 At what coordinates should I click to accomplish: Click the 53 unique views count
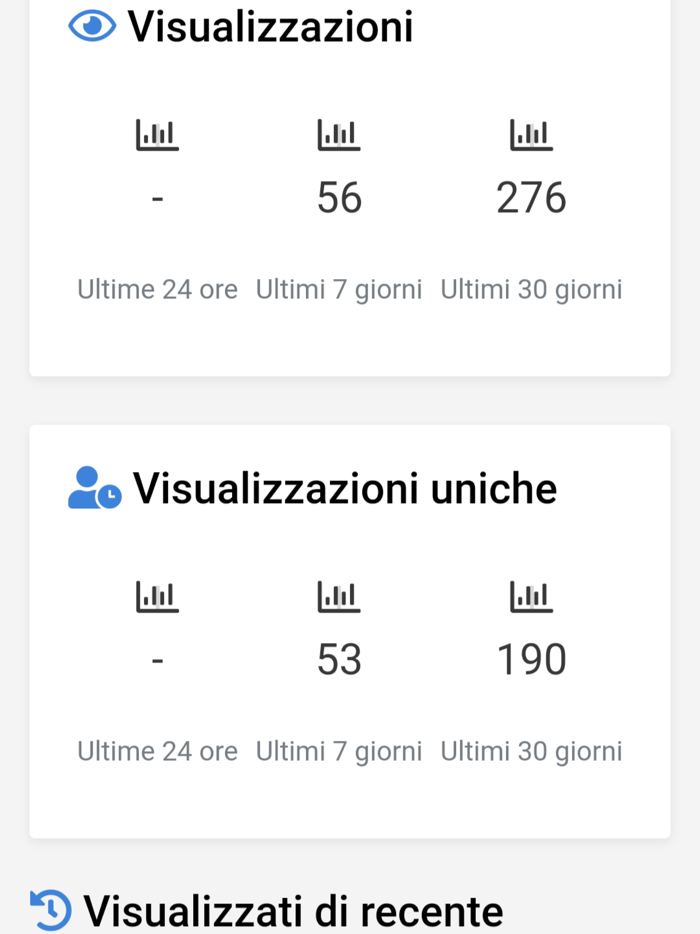click(339, 660)
